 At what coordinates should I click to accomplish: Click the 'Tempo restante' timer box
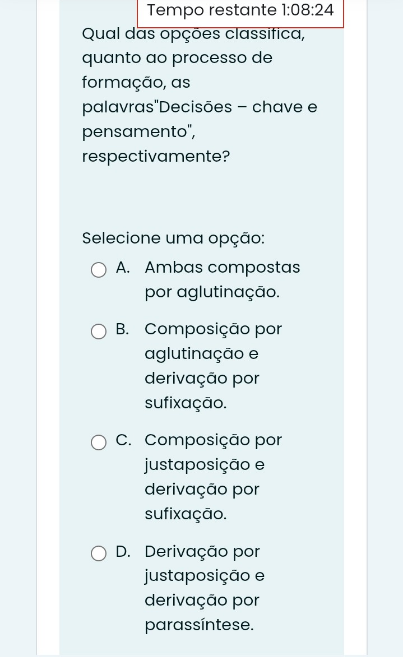(240, 13)
